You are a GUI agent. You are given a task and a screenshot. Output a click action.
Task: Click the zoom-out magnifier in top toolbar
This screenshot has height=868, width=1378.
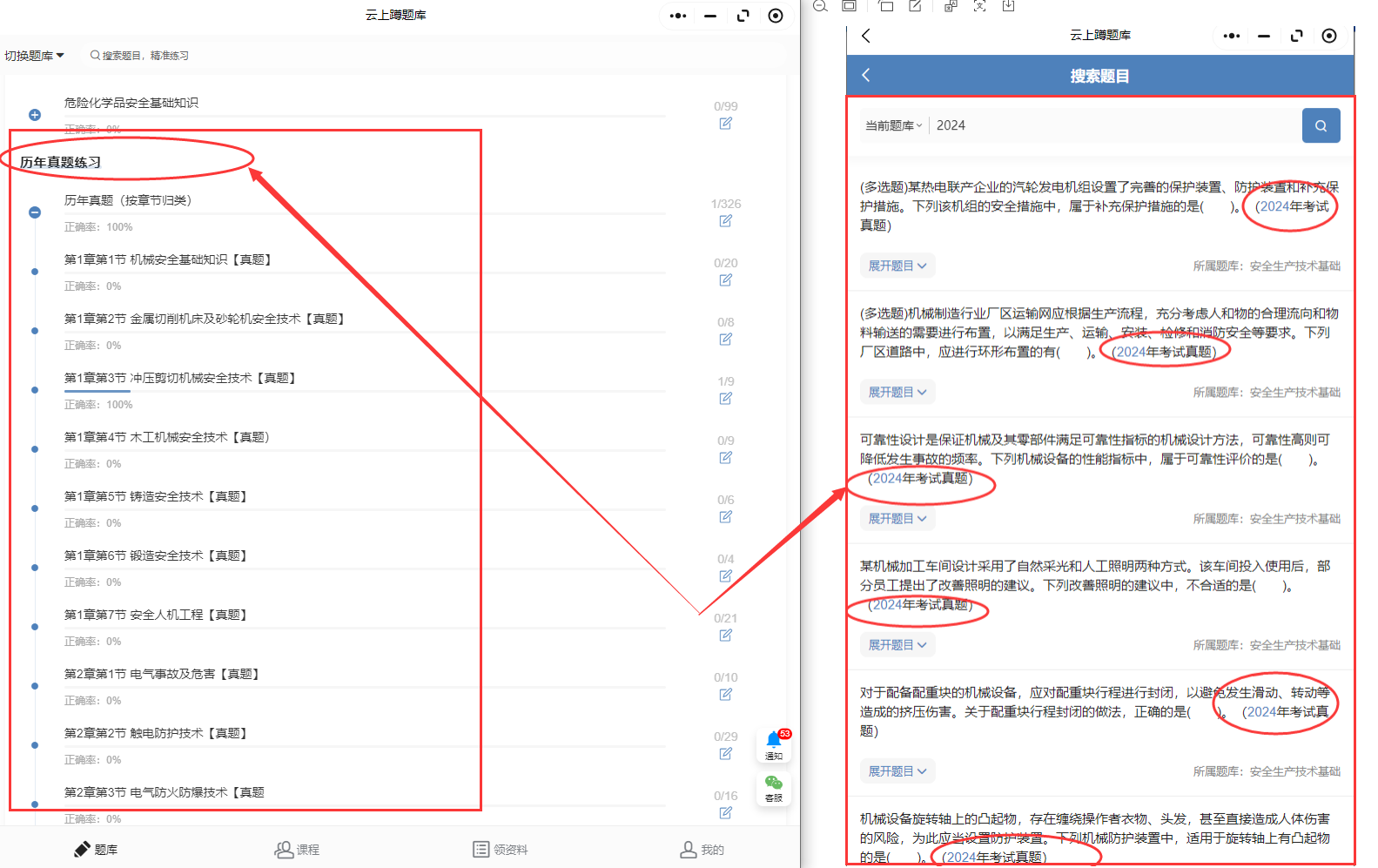click(x=820, y=6)
